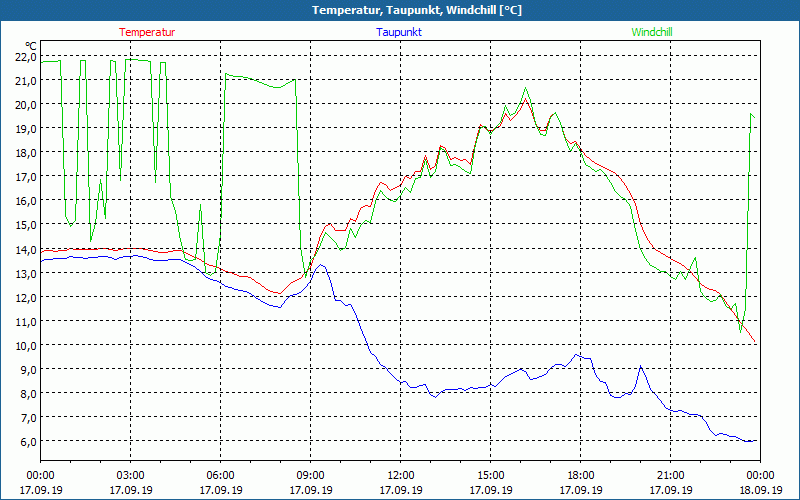This screenshot has height=500, width=800.
Task: Click the 18,0 y-axis value
Action: coord(26,153)
